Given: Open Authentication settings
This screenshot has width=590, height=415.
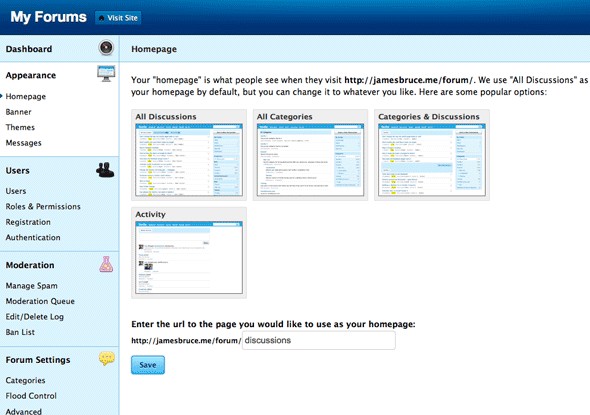Looking at the screenshot, I should click(33, 237).
